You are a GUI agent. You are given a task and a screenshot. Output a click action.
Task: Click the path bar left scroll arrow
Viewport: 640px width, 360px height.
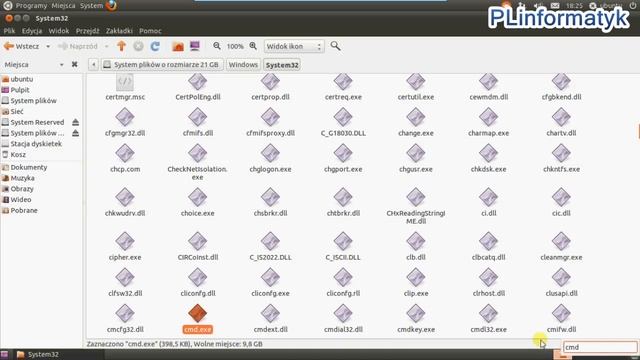93,64
